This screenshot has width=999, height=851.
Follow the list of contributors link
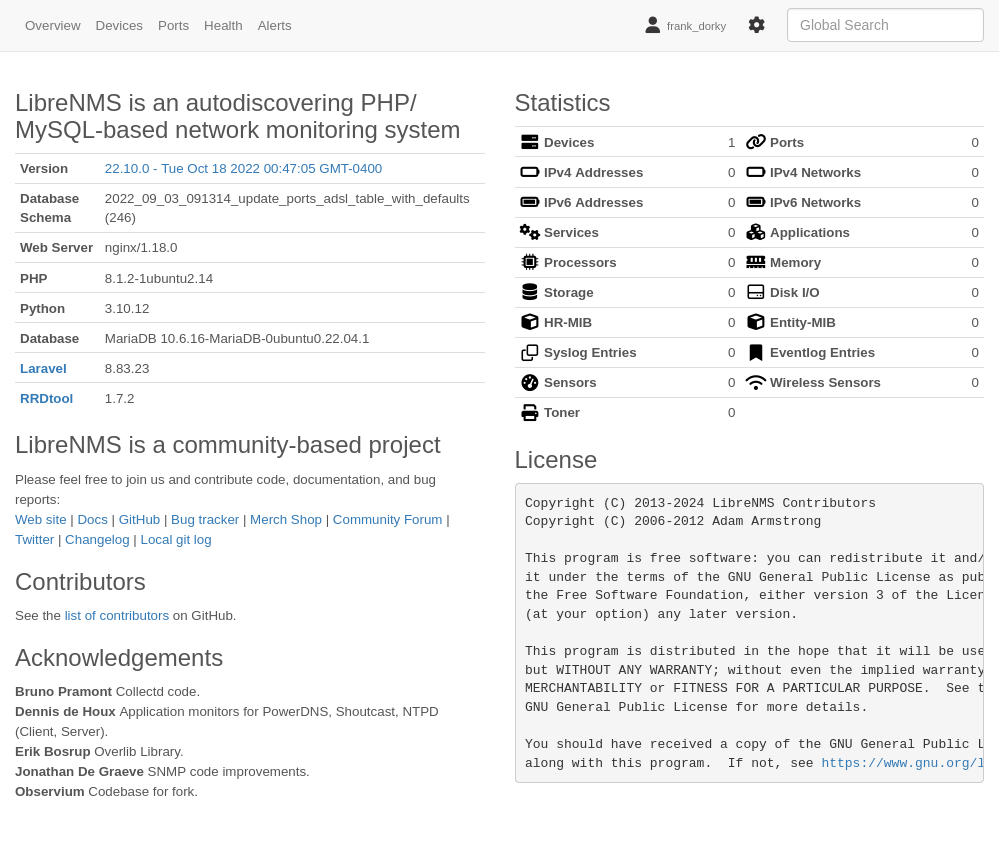coord(117,615)
